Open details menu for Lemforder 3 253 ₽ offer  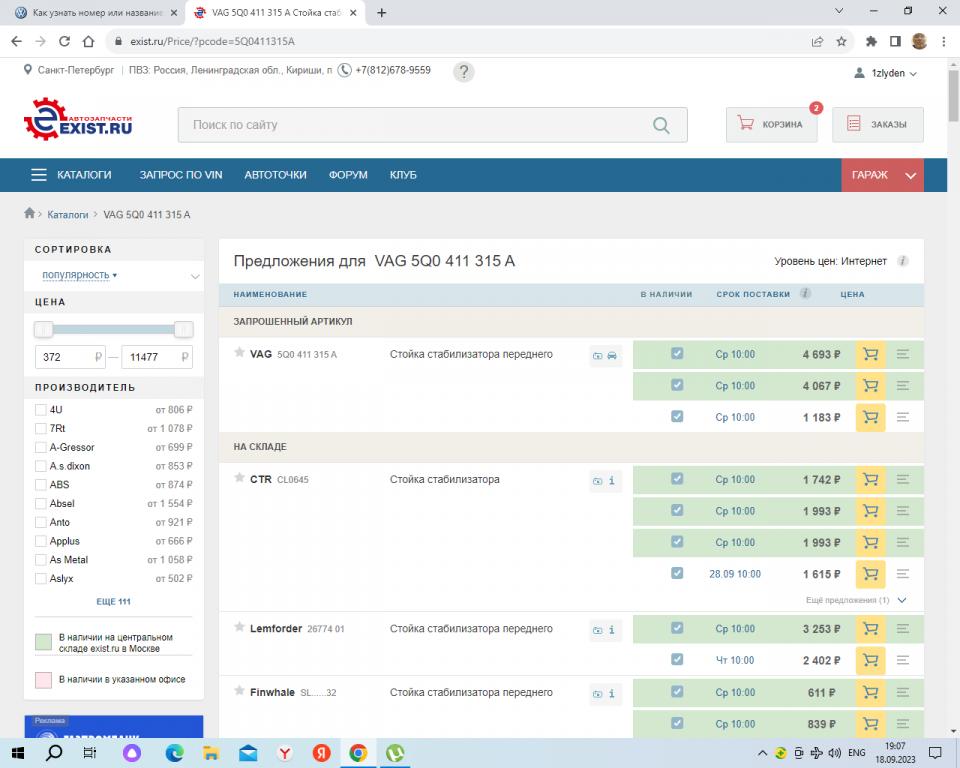(902, 629)
